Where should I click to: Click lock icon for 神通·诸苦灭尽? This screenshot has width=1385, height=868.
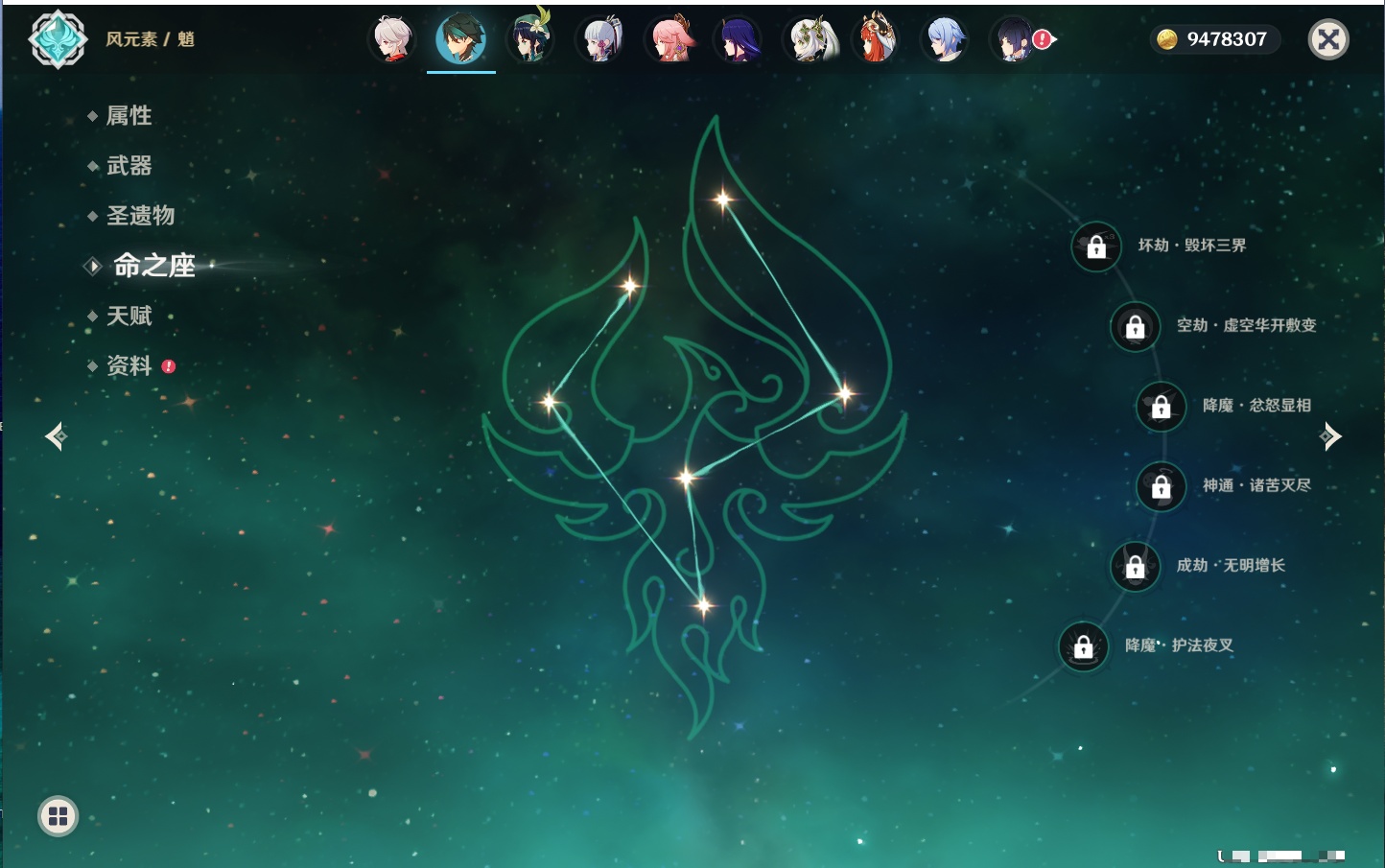(1162, 486)
